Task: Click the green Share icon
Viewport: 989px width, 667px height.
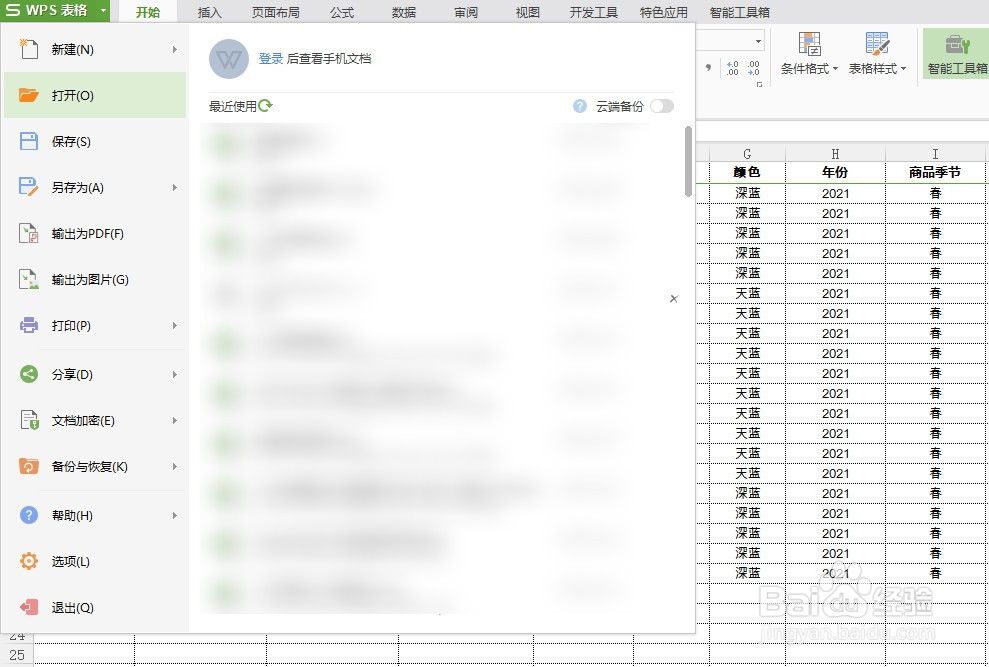Action: pyautogui.click(x=29, y=374)
